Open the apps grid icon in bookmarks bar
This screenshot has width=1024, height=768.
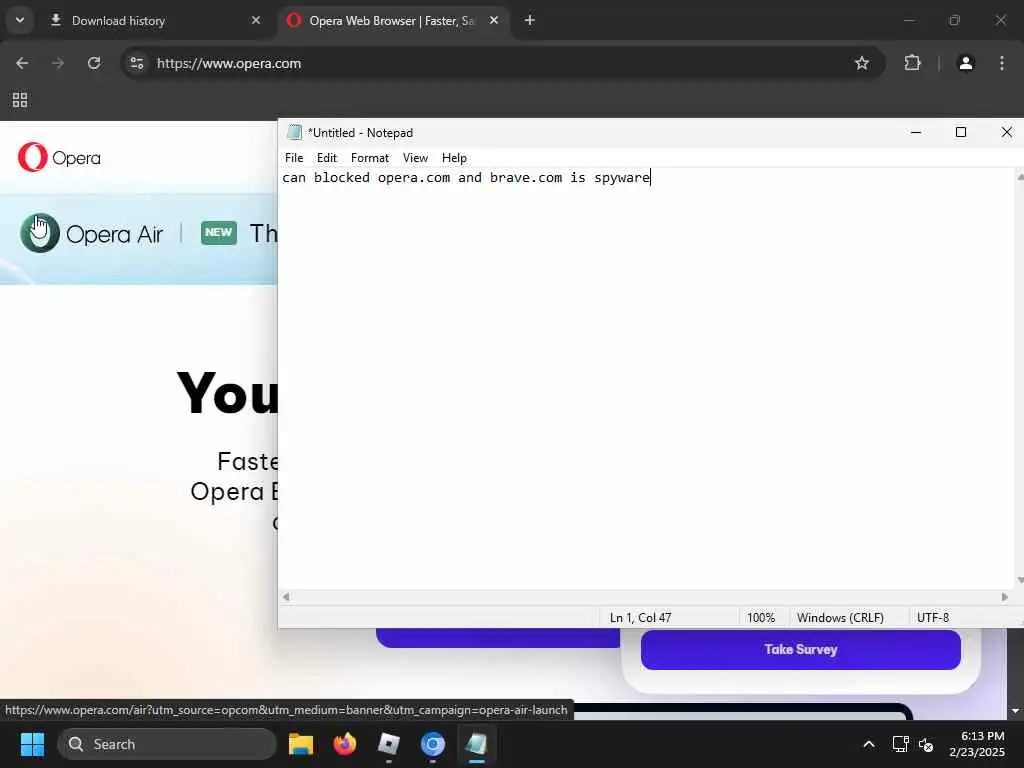20,100
